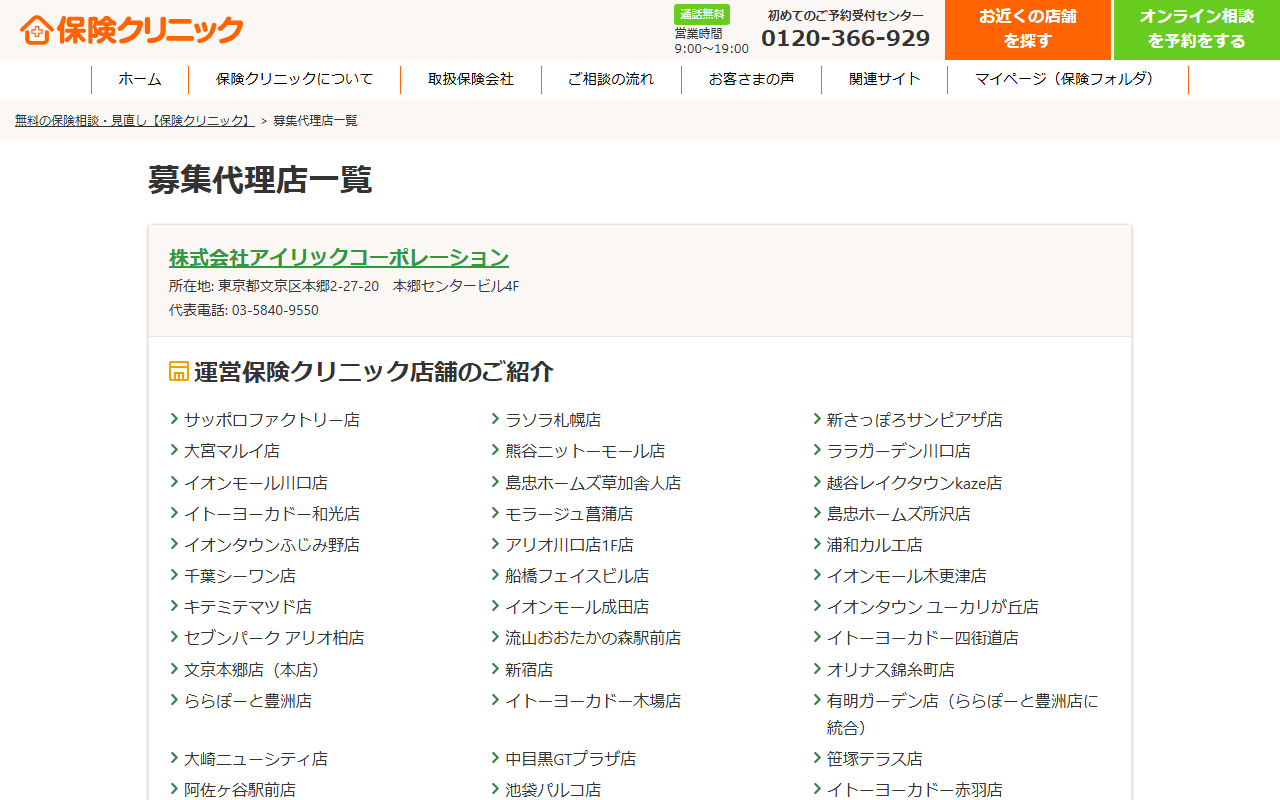The image size is (1280, 800).
Task: Open 有明ガーデン店 link
Action: (962, 714)
